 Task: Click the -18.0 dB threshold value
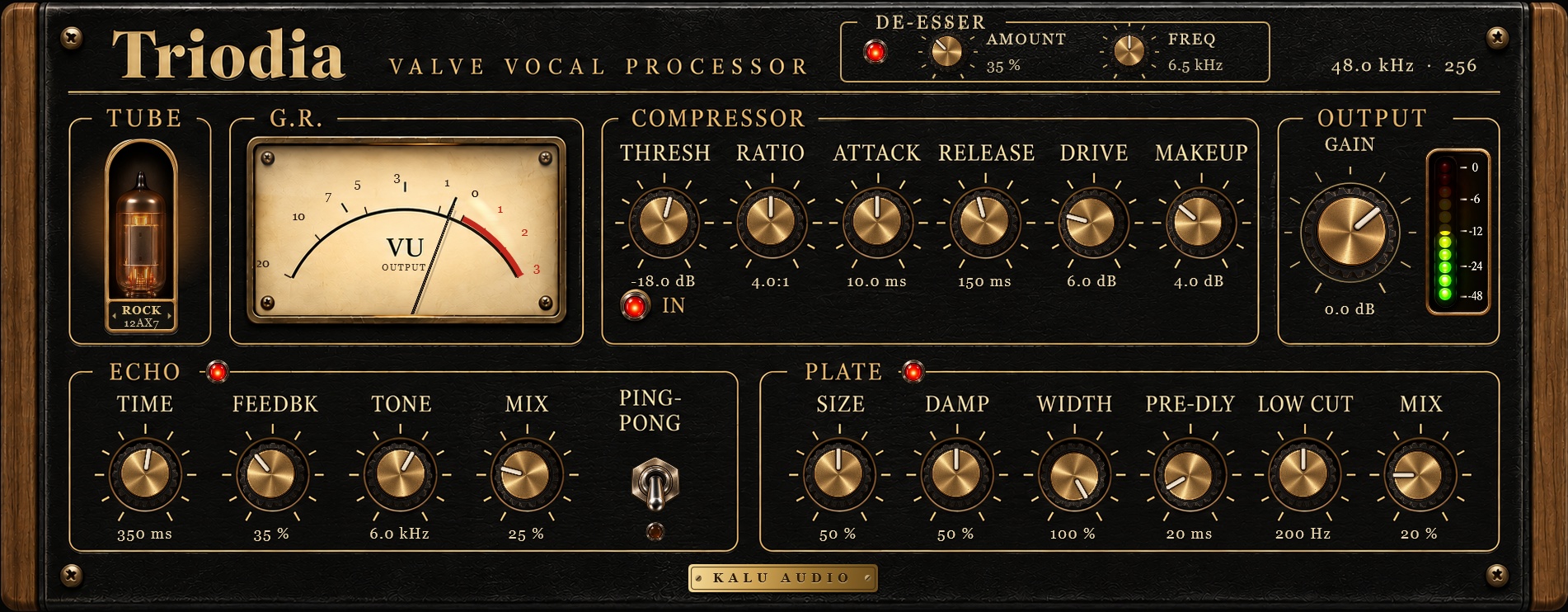coord(663,281)
